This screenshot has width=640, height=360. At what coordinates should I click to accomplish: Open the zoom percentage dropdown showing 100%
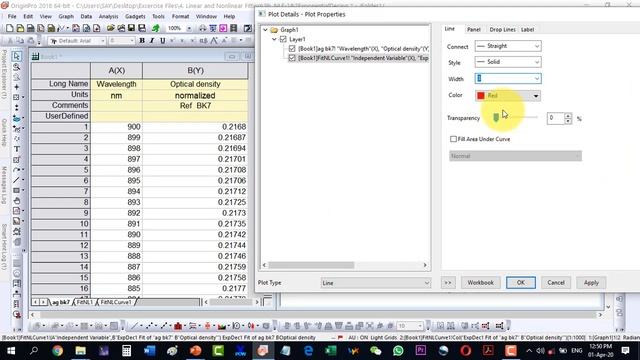[189, 28]
